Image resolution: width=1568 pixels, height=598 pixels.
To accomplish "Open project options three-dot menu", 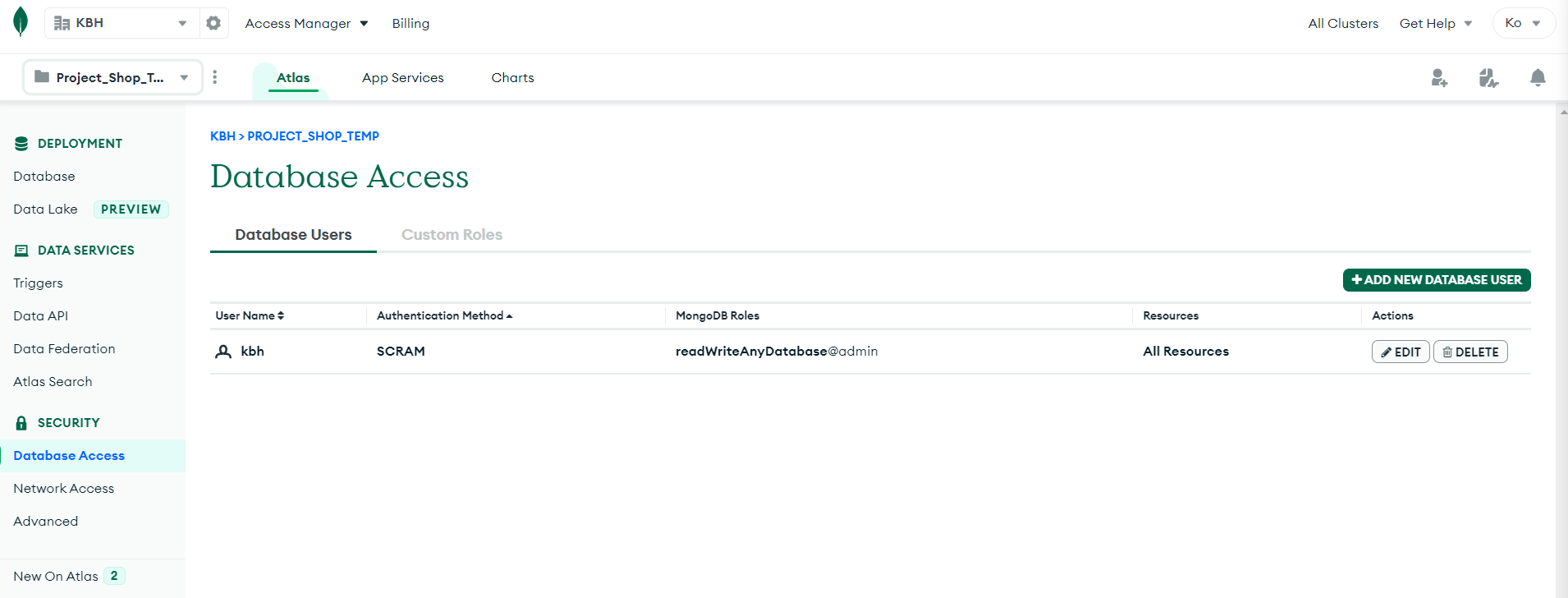I will tap(215, 77).
